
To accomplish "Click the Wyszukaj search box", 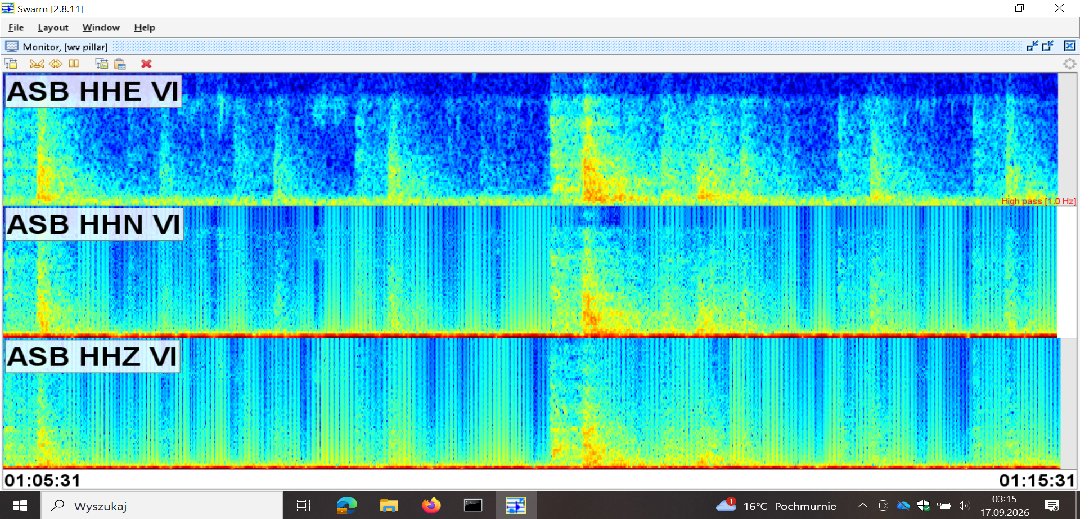I will [161, 506].
